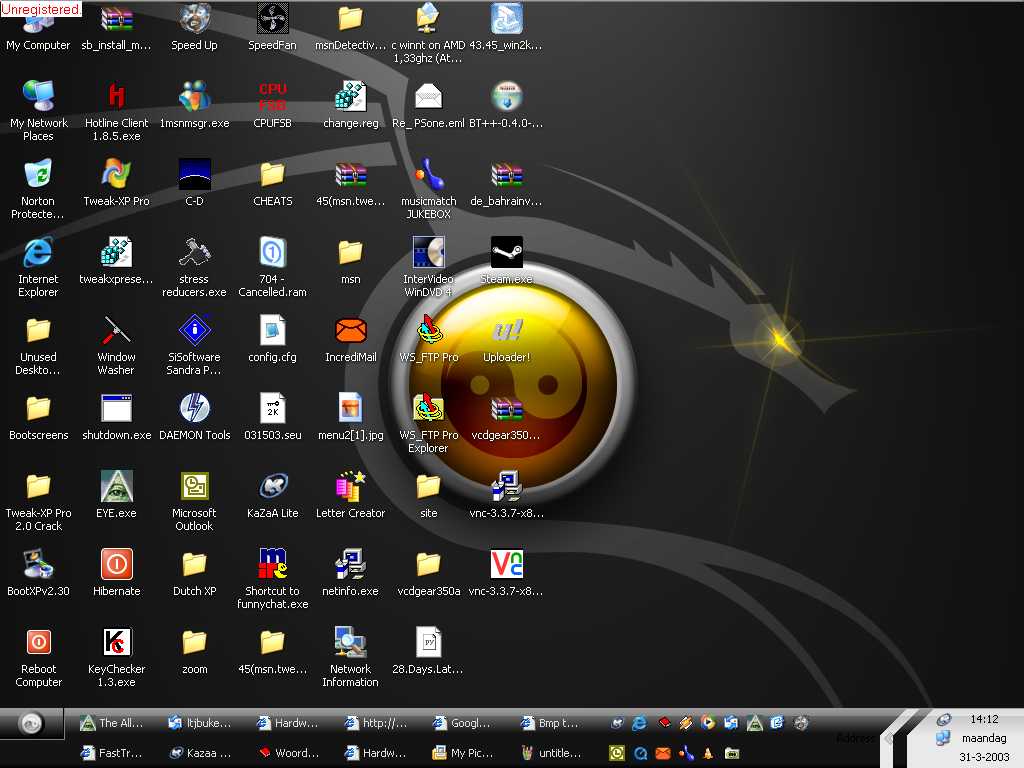Launch the Letter Creator icon
Image resolution: width=1024 pixels, height=768 pixels.
click(x=350, y=487)
